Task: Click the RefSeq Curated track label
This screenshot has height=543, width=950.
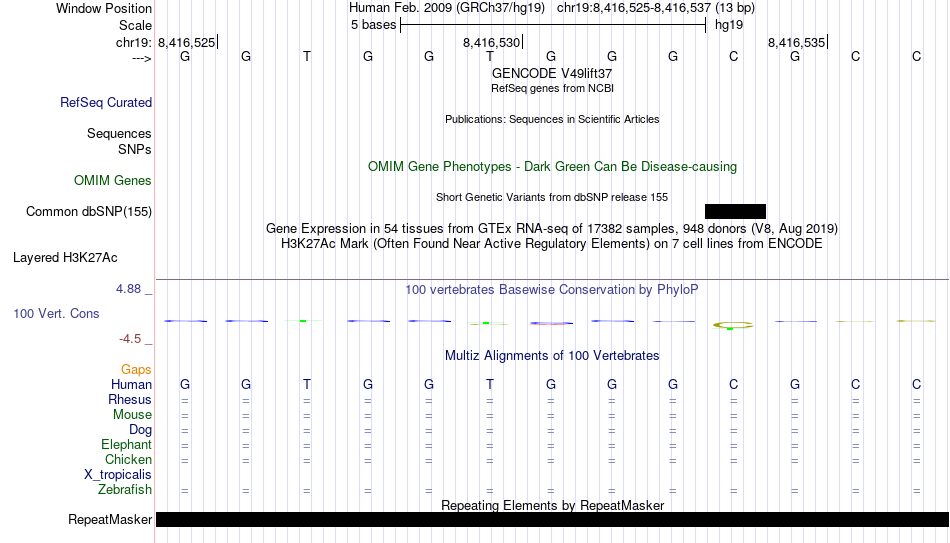Action: [x=105, y=102]
